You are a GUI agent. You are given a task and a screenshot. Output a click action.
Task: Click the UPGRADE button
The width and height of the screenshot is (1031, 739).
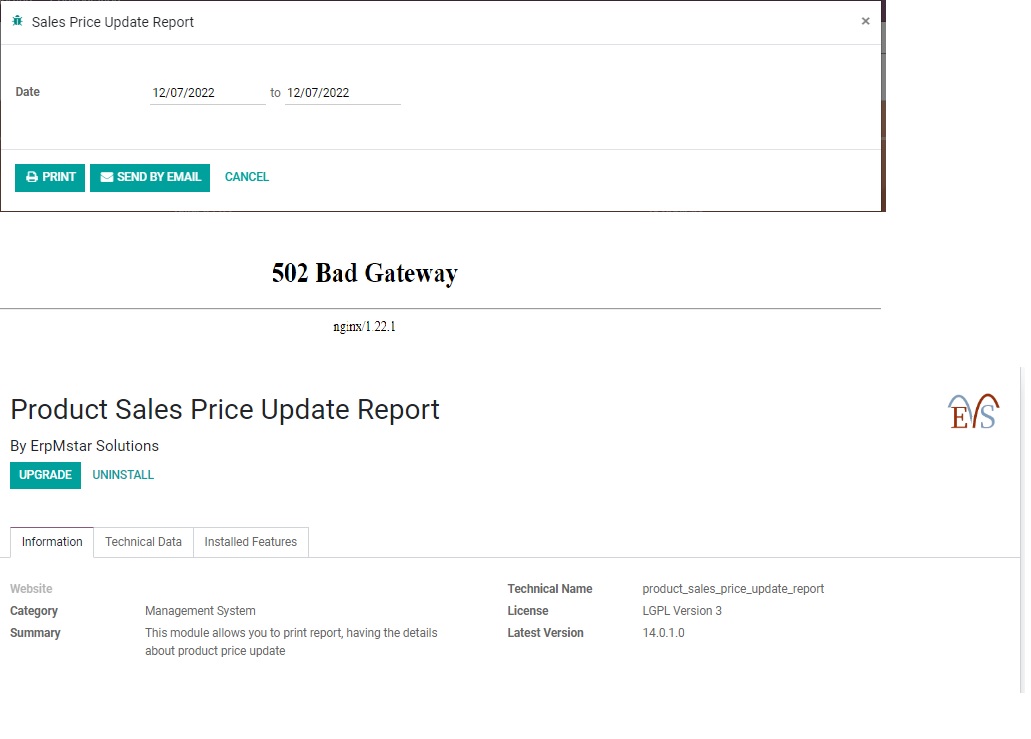(45, 475)
